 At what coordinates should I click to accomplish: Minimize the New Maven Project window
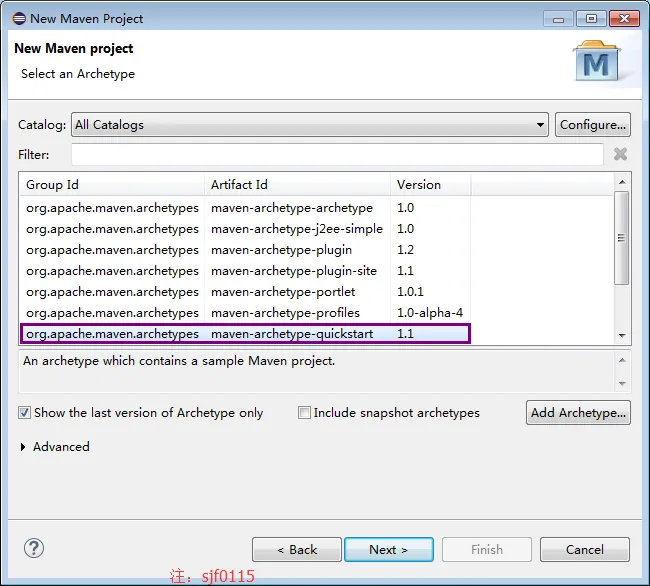pyautogui.click(x=558, y=19)
